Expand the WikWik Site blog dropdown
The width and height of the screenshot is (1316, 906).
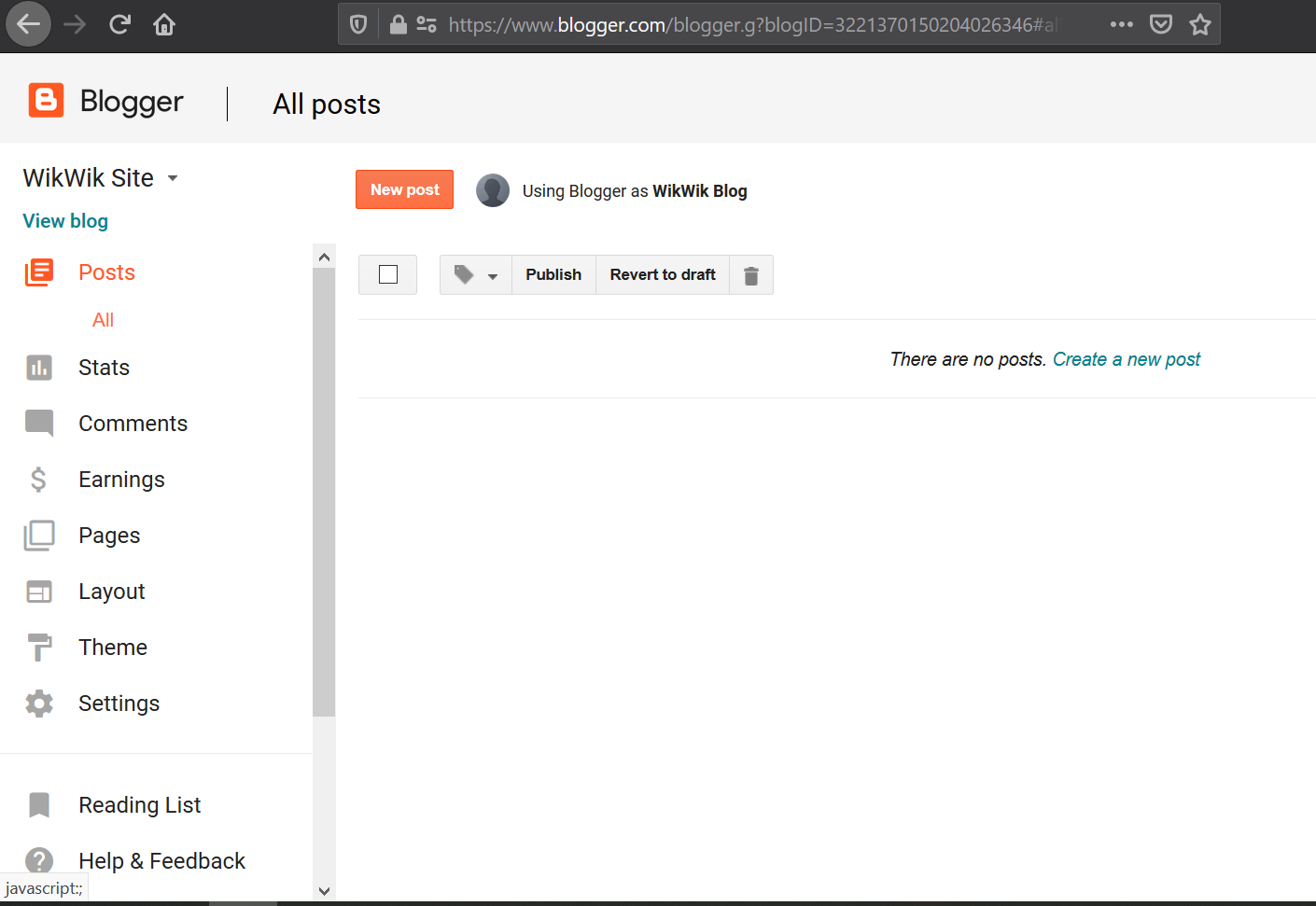173,178
